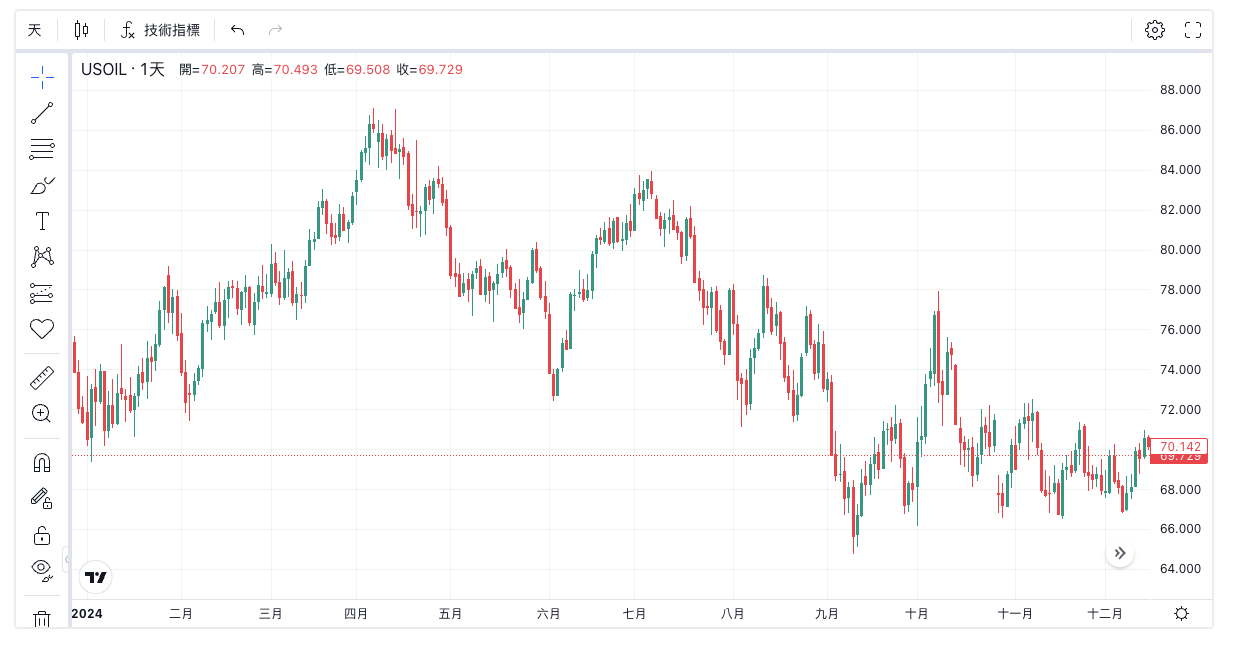Select the brush drawing tool
This screenshot has height=645, width=1238.
pos(42,185)
